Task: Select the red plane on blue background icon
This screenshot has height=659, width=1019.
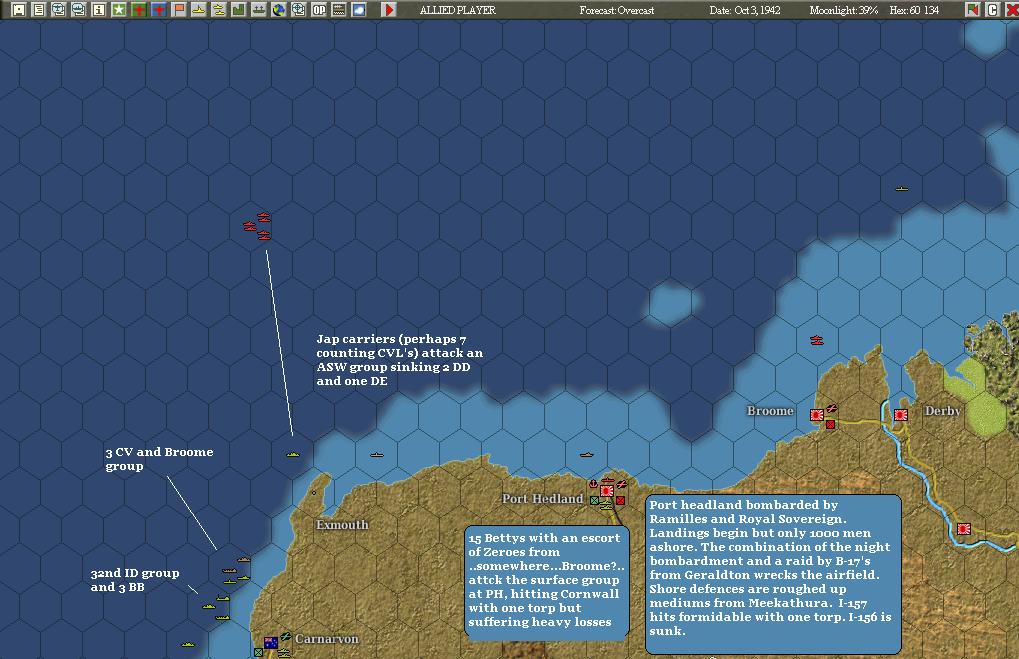Action: 159,10
